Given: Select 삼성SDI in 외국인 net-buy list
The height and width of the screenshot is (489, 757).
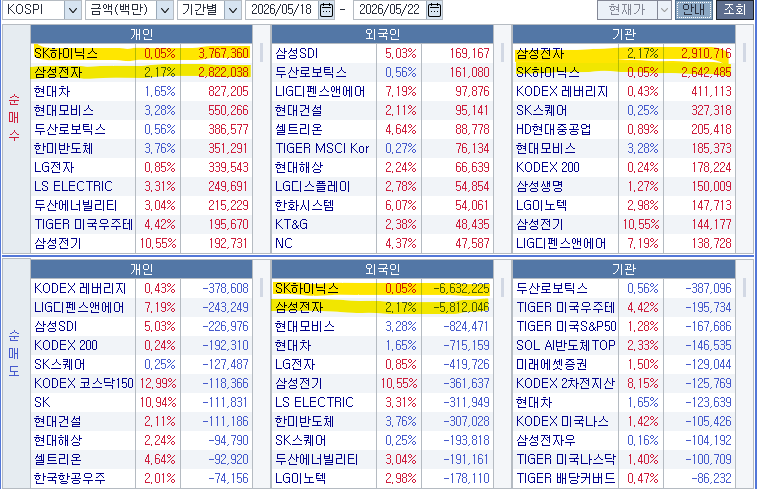Looking at the screenshot, I should [296, 53].
